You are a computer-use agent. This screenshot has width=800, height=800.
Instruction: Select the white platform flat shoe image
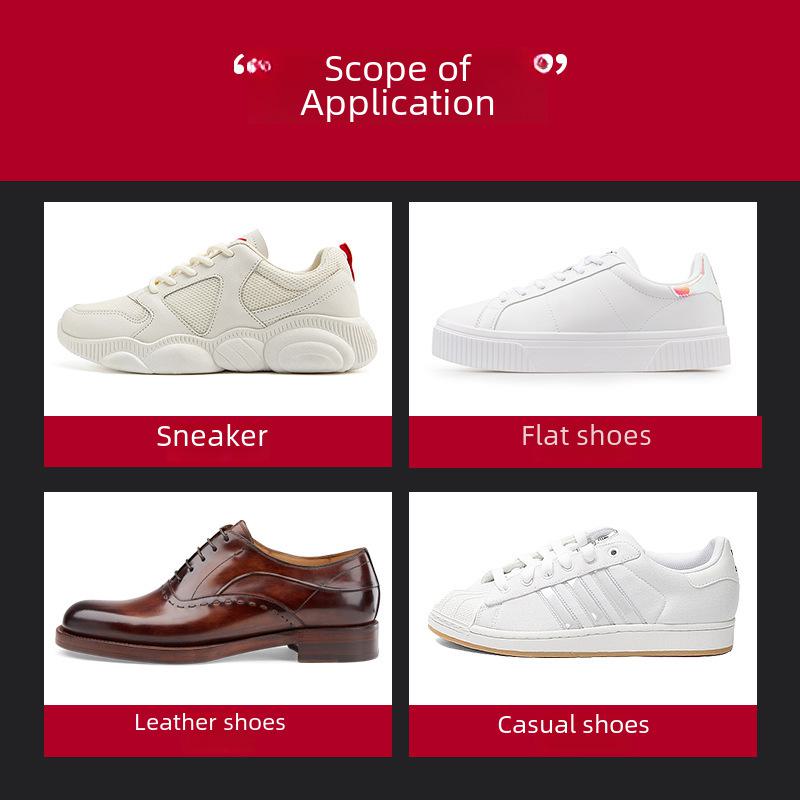583,309
